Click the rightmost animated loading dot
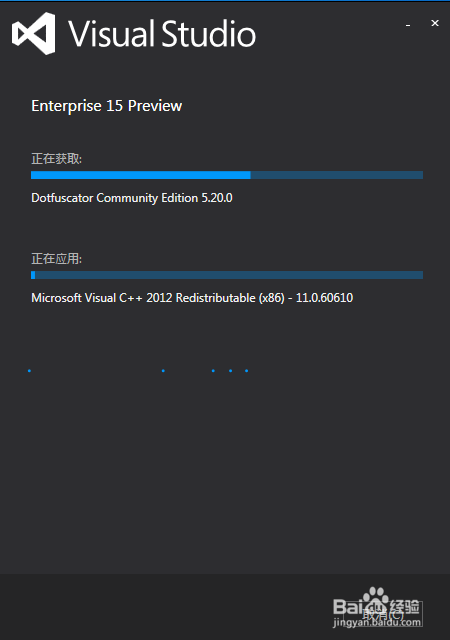Image resolution: width=450 pixels, height=640 pixels. pos(246,371)
